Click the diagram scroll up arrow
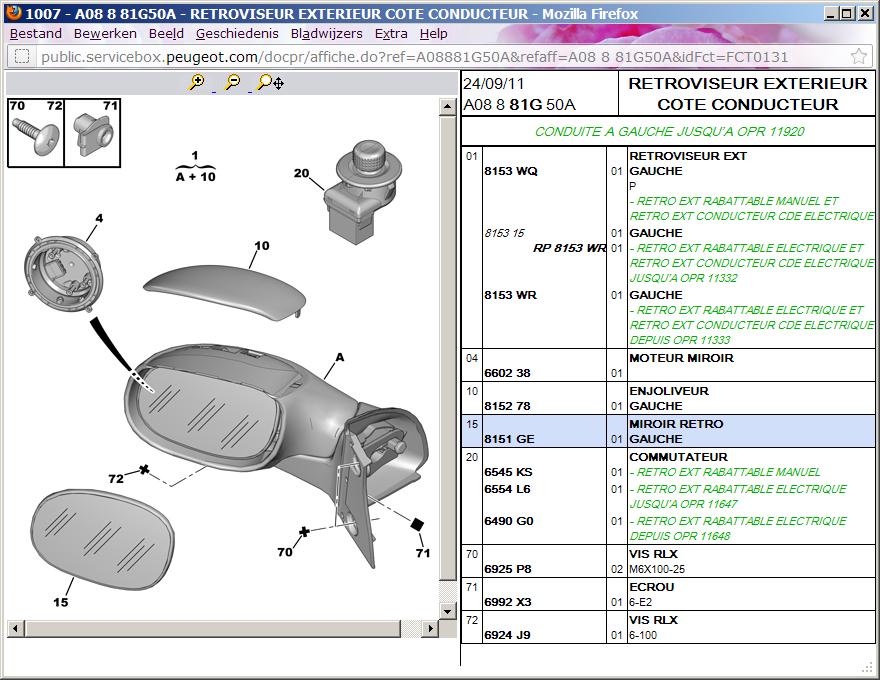This screenshot has width=880, height=680. pos(447,107)
